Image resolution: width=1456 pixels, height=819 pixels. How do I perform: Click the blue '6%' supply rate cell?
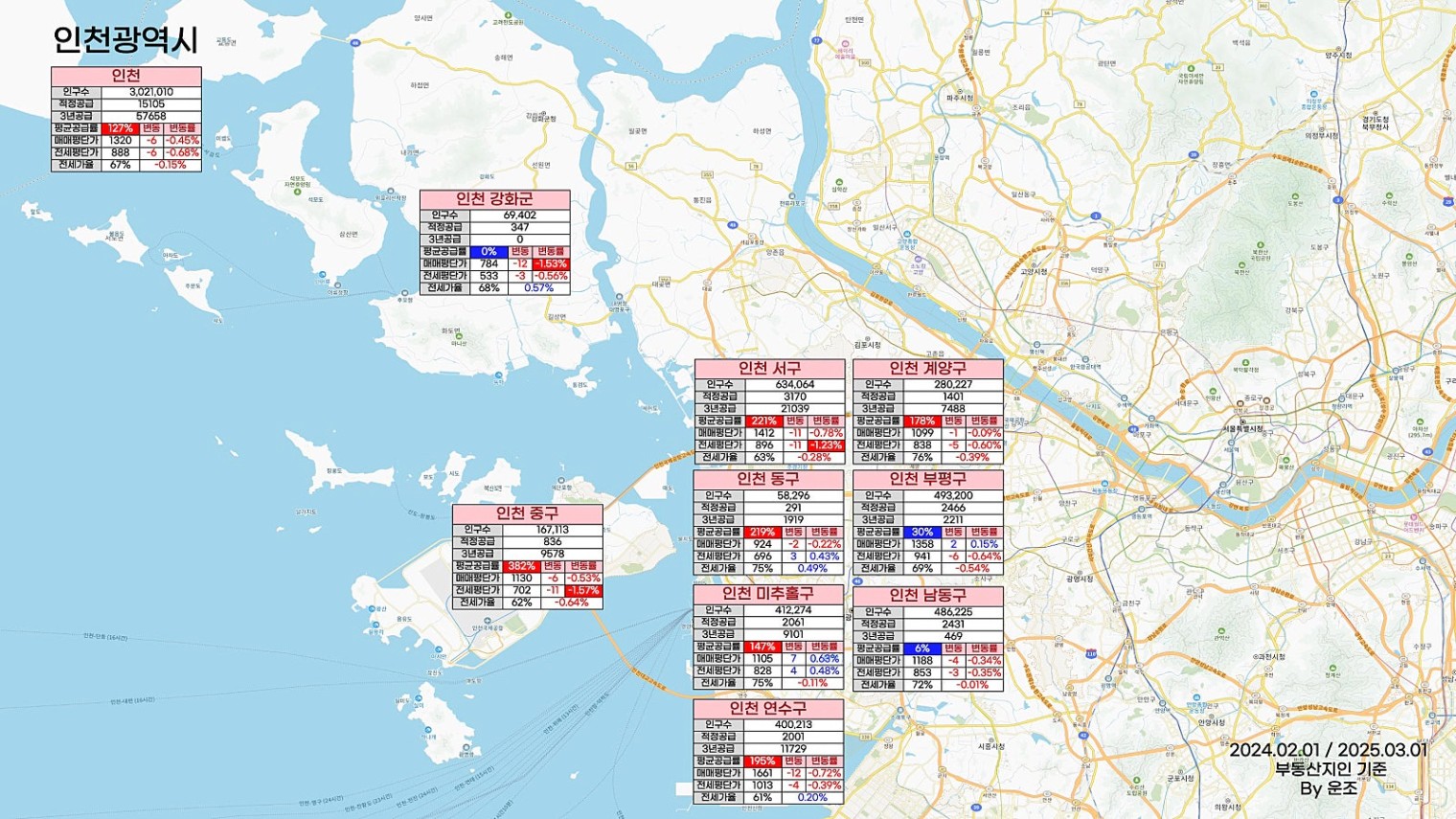pos(921,648)
